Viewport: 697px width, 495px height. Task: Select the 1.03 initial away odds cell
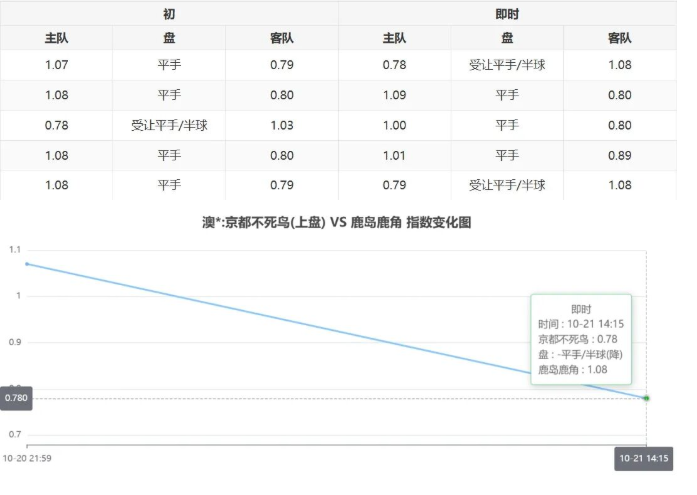[282, 126]
